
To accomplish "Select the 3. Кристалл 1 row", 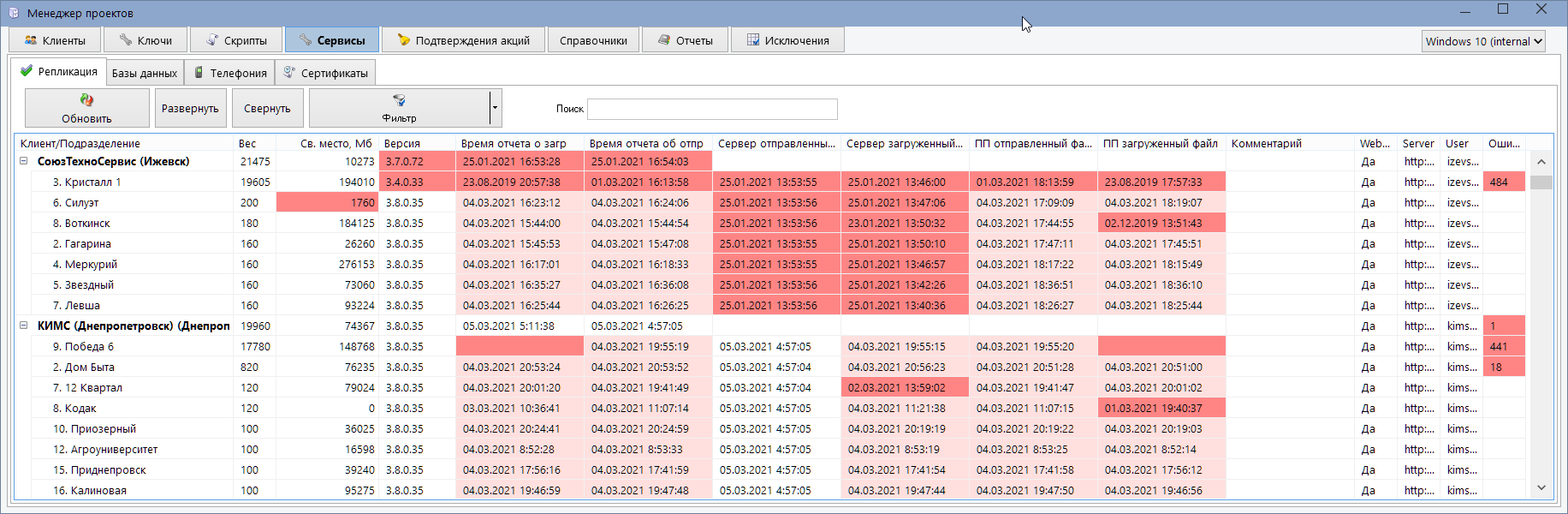I will point(770,182).
